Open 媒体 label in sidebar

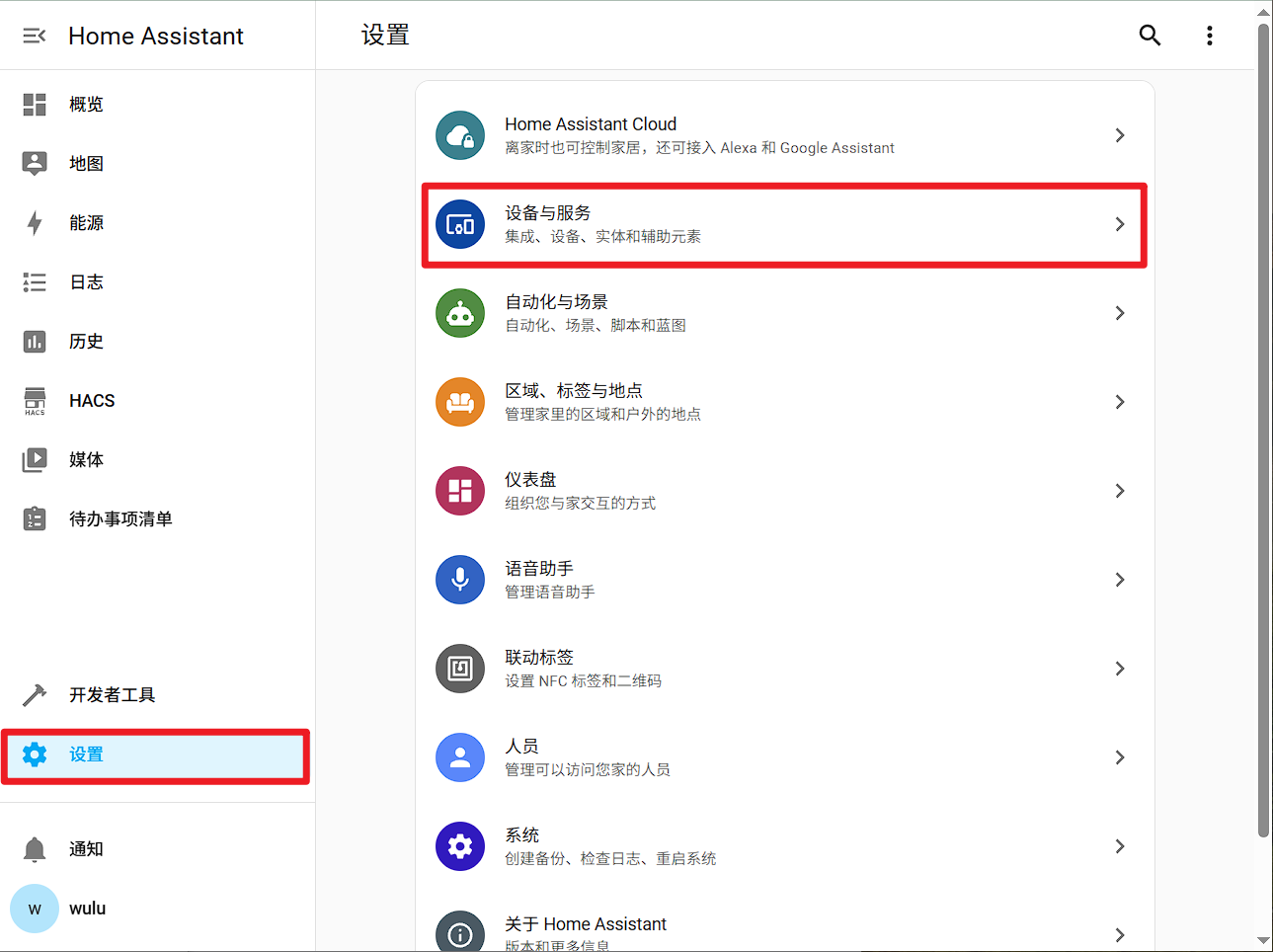(x=86, y=460)
